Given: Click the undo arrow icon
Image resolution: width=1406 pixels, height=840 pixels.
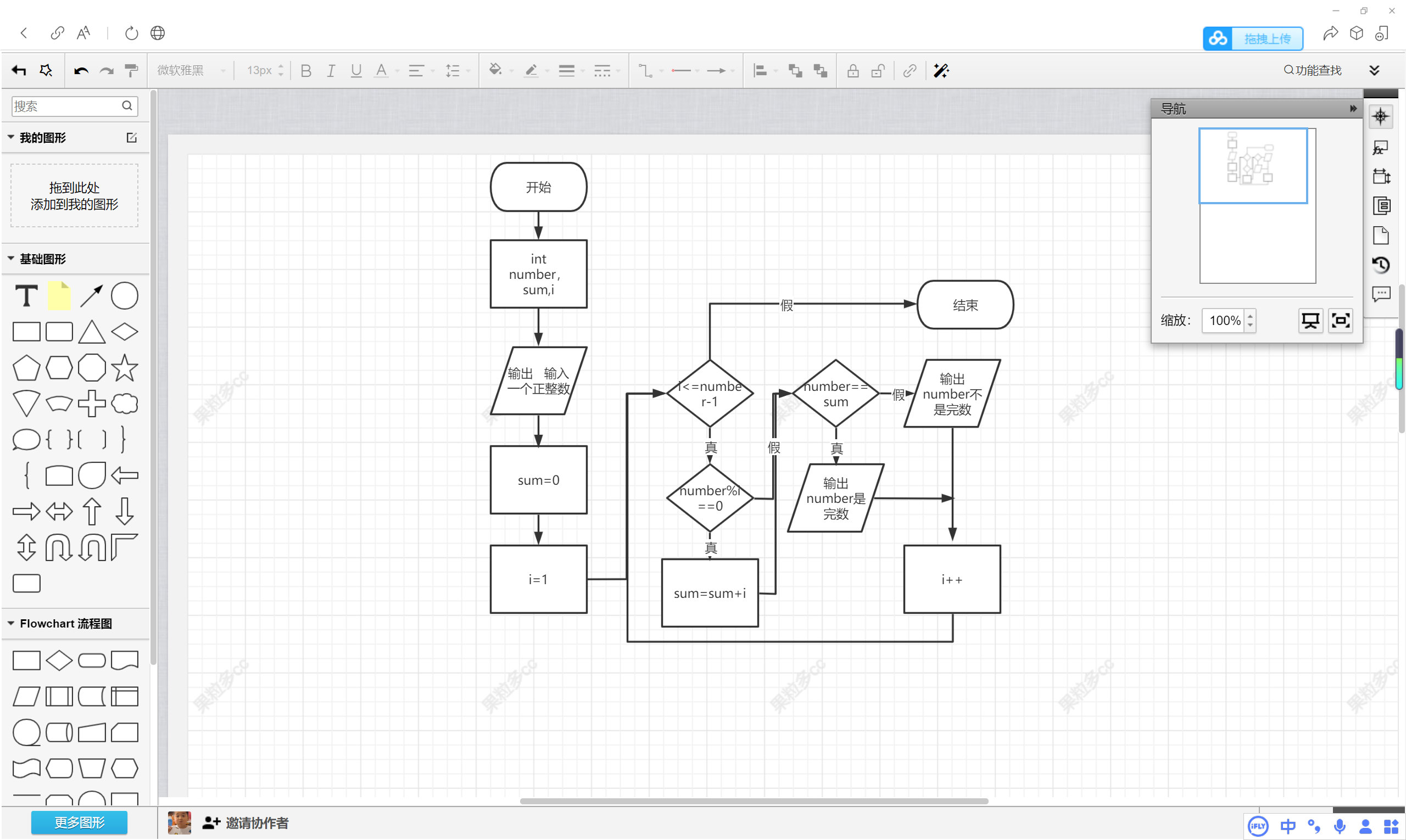Looking at the screenshot, I should click(81, 70).
